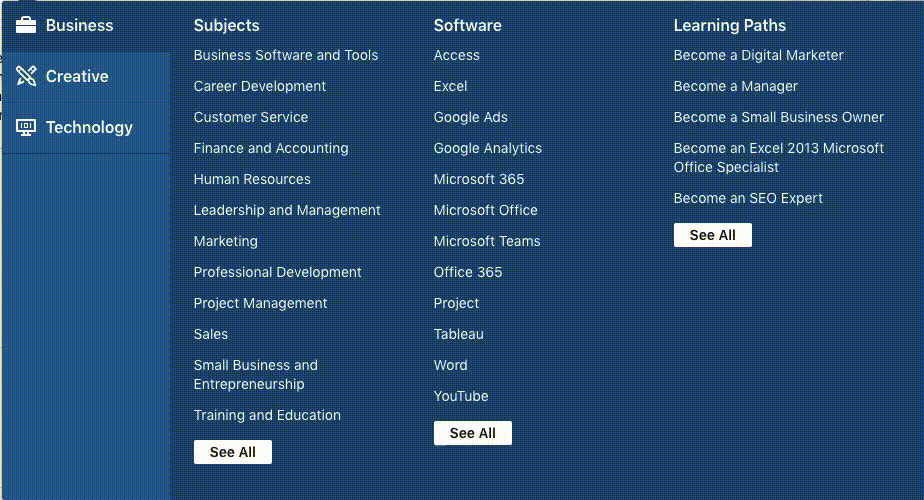Image resolution: width=924 pixels, height=500 pixels.
Task: Choose Become an SEO Expert path
Action: [x=748, y=198]
